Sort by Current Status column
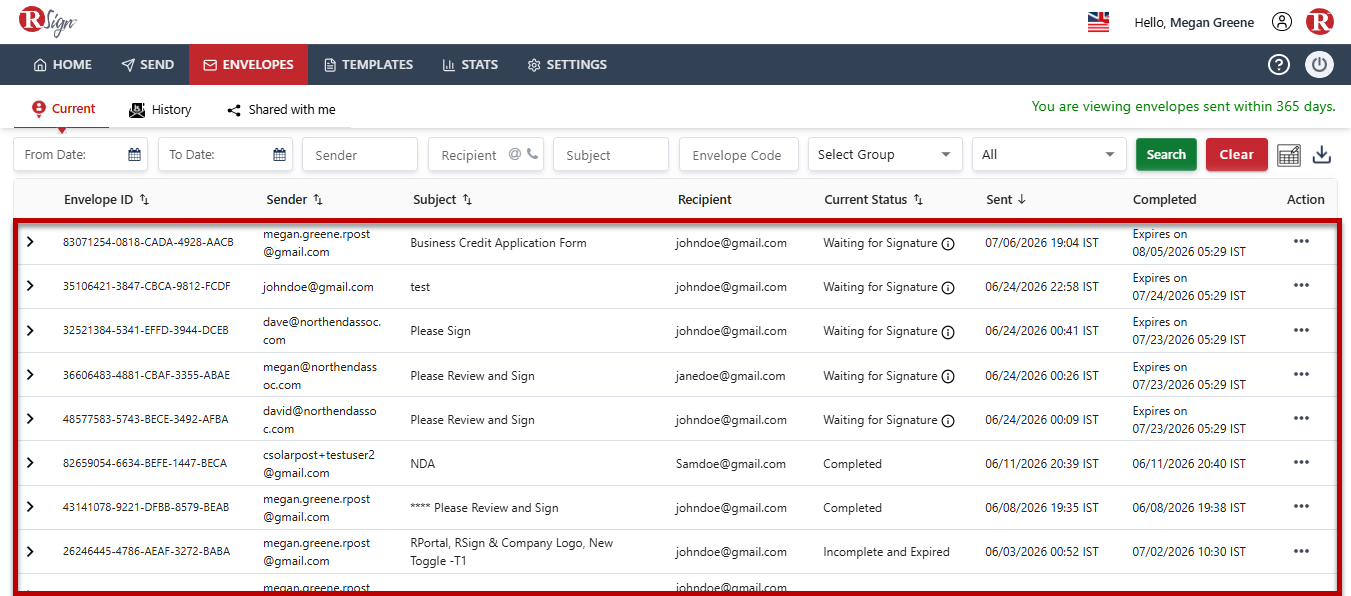The image size is (1351, 596). click(x=918, y=200)
